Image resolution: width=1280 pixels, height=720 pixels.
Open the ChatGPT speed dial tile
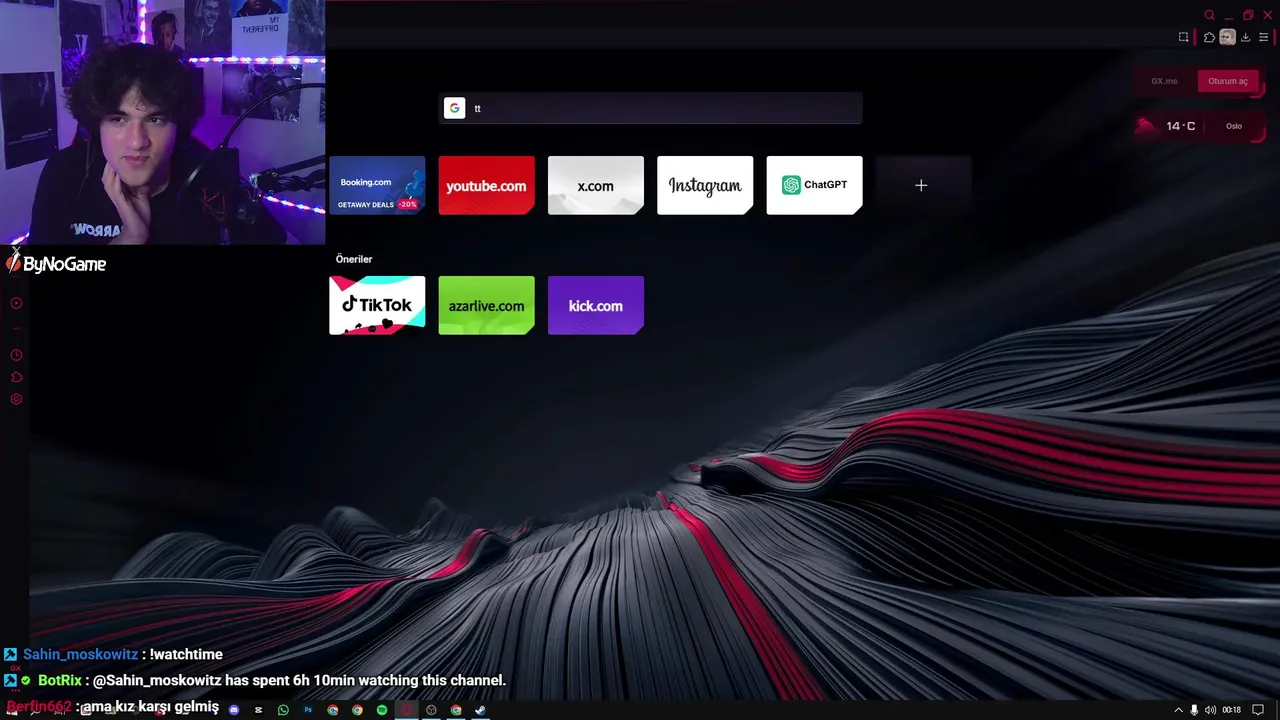pyautogui.click(x=814, y=185)
